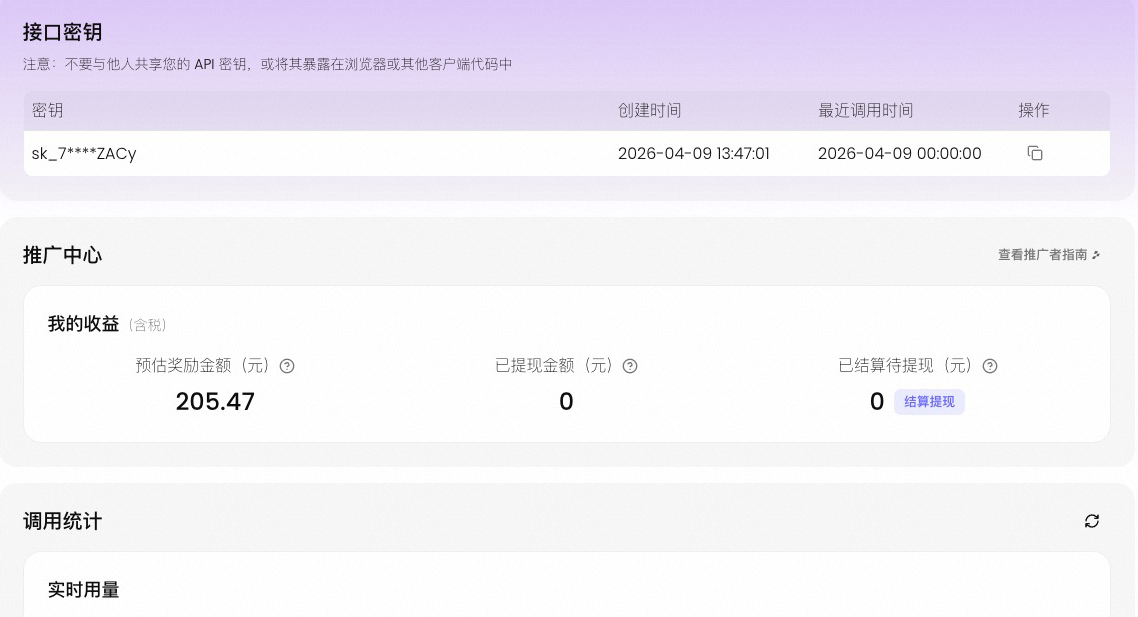Viewport: 1138px width, 617px height.
Task: Click the last call time 2026-04-09 00:00:00
Action: [x=899, y=154]
